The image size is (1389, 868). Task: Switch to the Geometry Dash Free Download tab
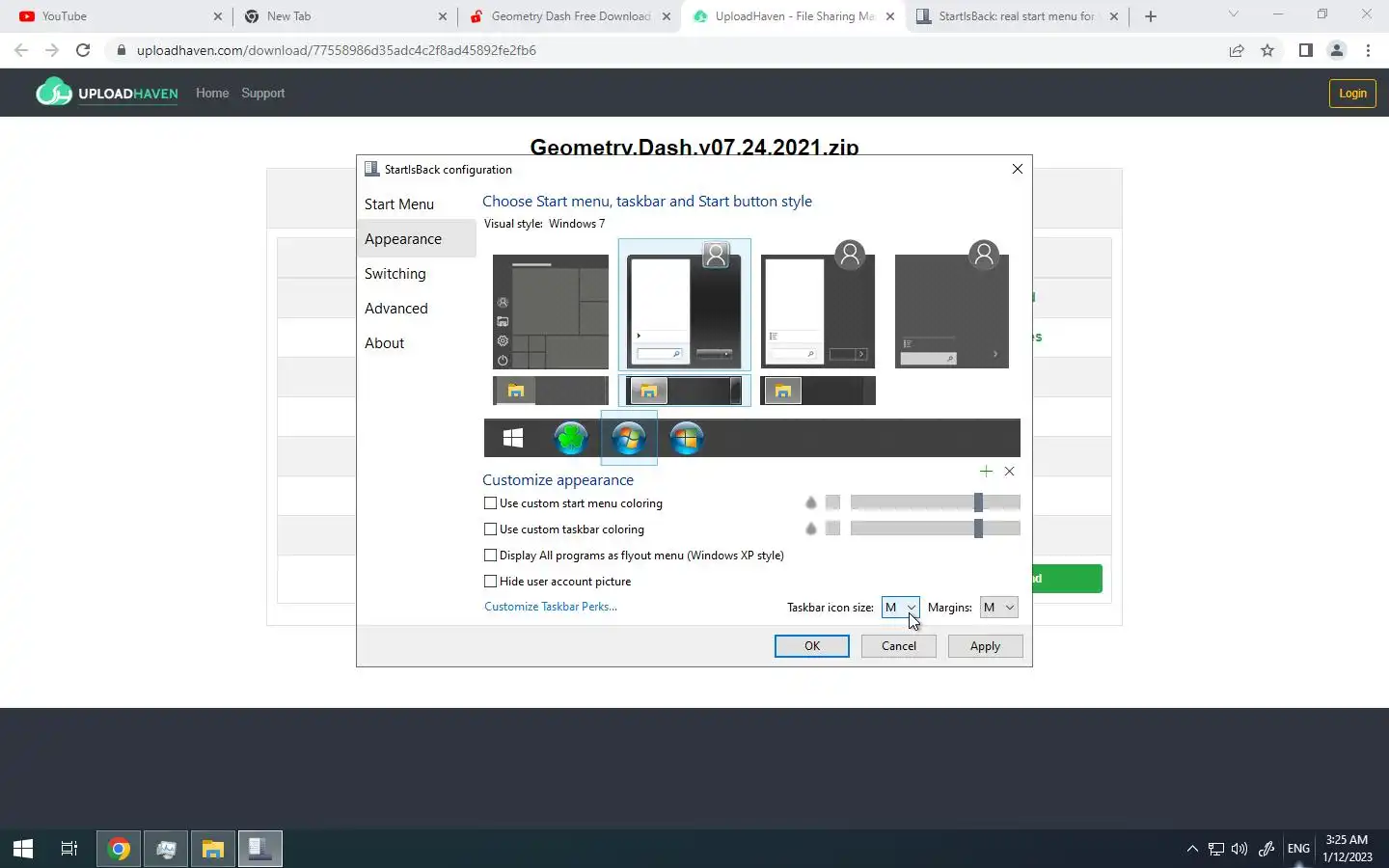569,16
